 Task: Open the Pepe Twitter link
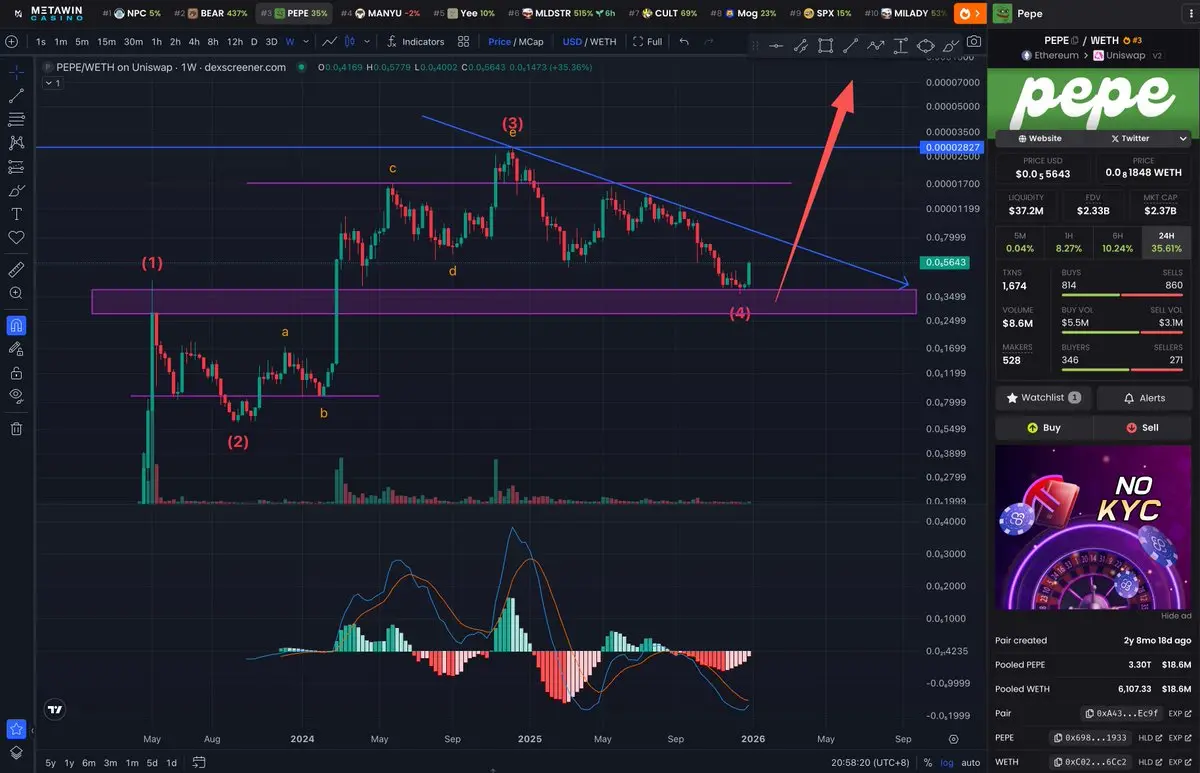coord(1130,138)
